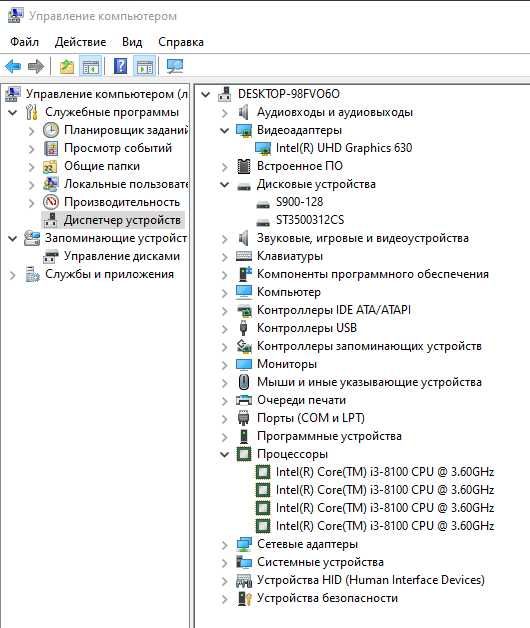The image size is (530, 628).
Task: Click the Клавиатуры keyboard icon
Action: pos(244,256)
